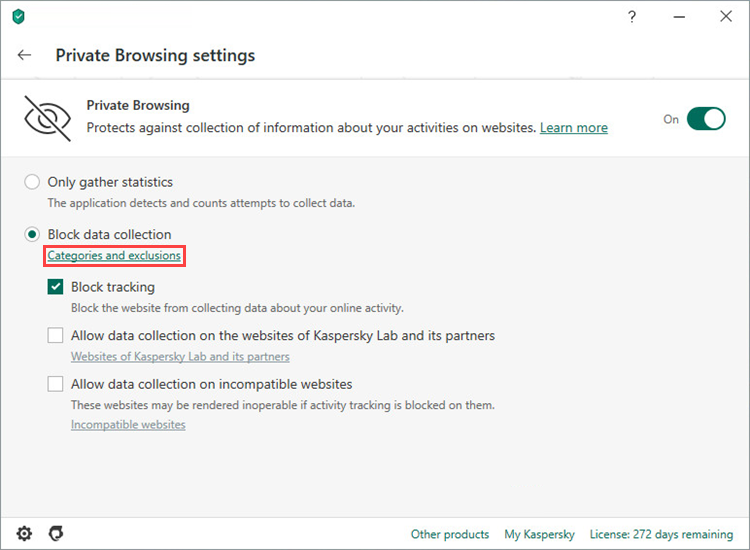The height and width of the screenshot is (550, 750).
Task: Click the crossed-out eye Private Browsing icon
Action: tap(47, 118)
